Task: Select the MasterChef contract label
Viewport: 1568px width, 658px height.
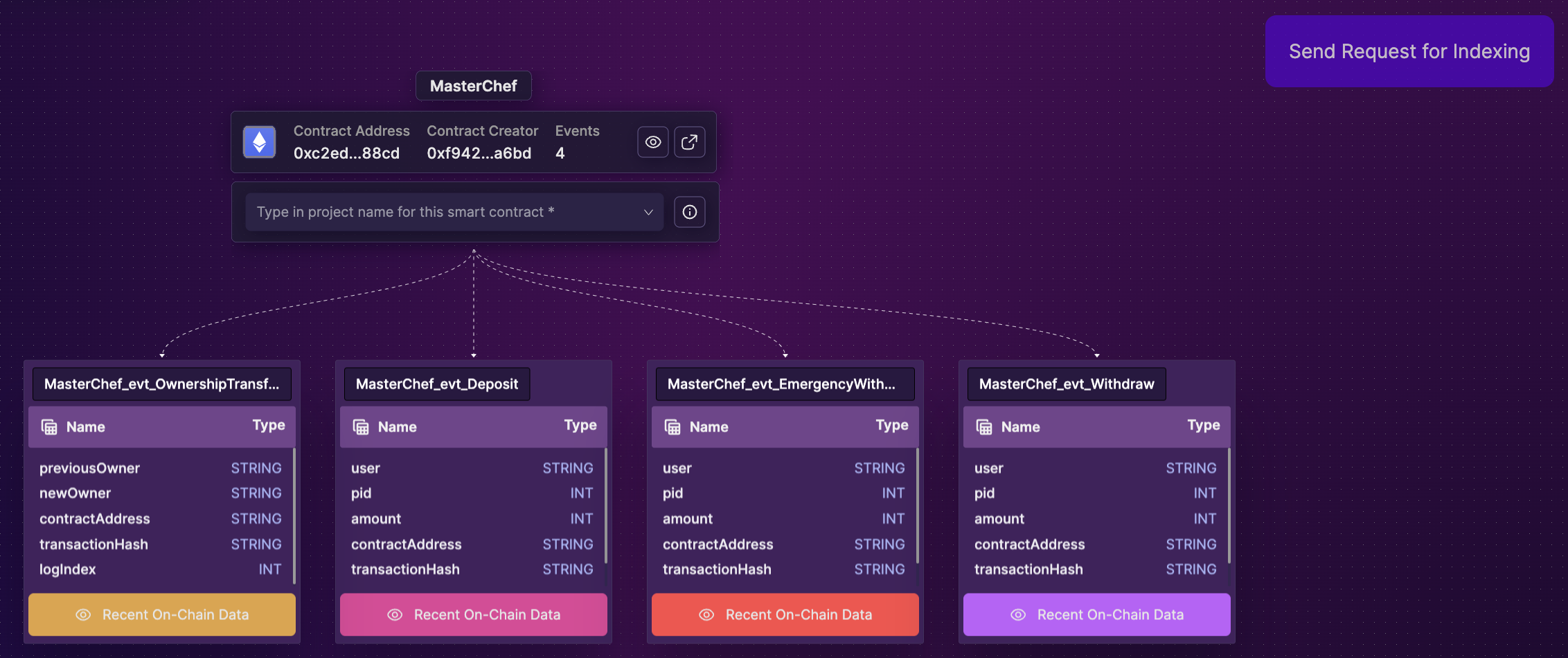Action: tap(474, 86)
